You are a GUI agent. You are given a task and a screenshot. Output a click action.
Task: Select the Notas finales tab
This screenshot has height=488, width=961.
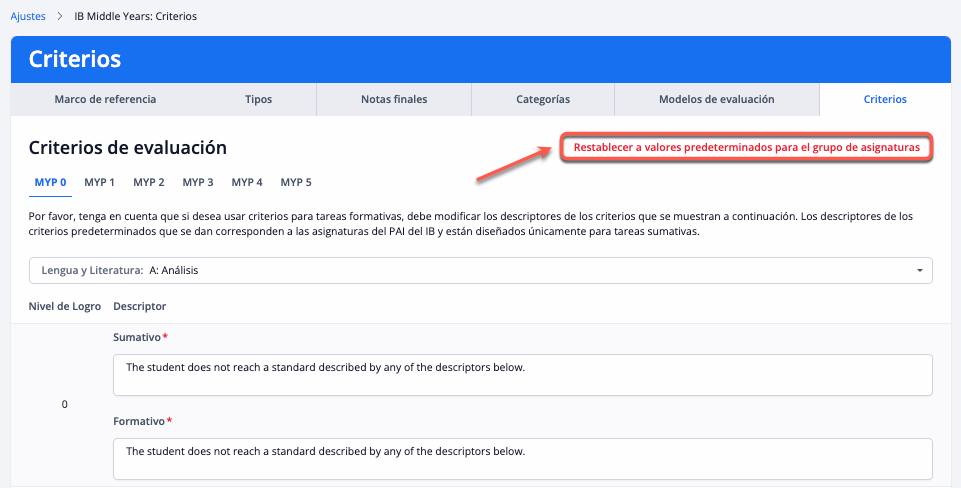click(393, 100)
